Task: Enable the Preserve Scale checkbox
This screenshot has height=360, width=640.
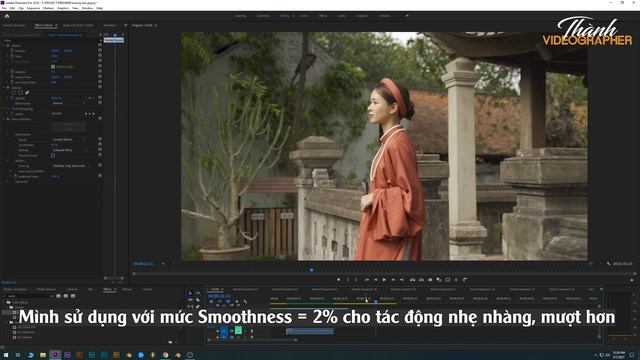Action: (53, 156)
